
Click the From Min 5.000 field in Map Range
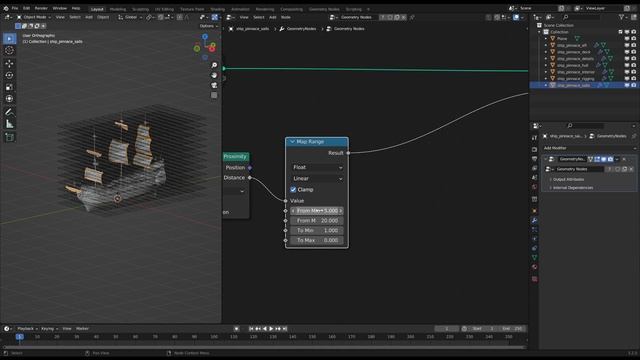317,211
